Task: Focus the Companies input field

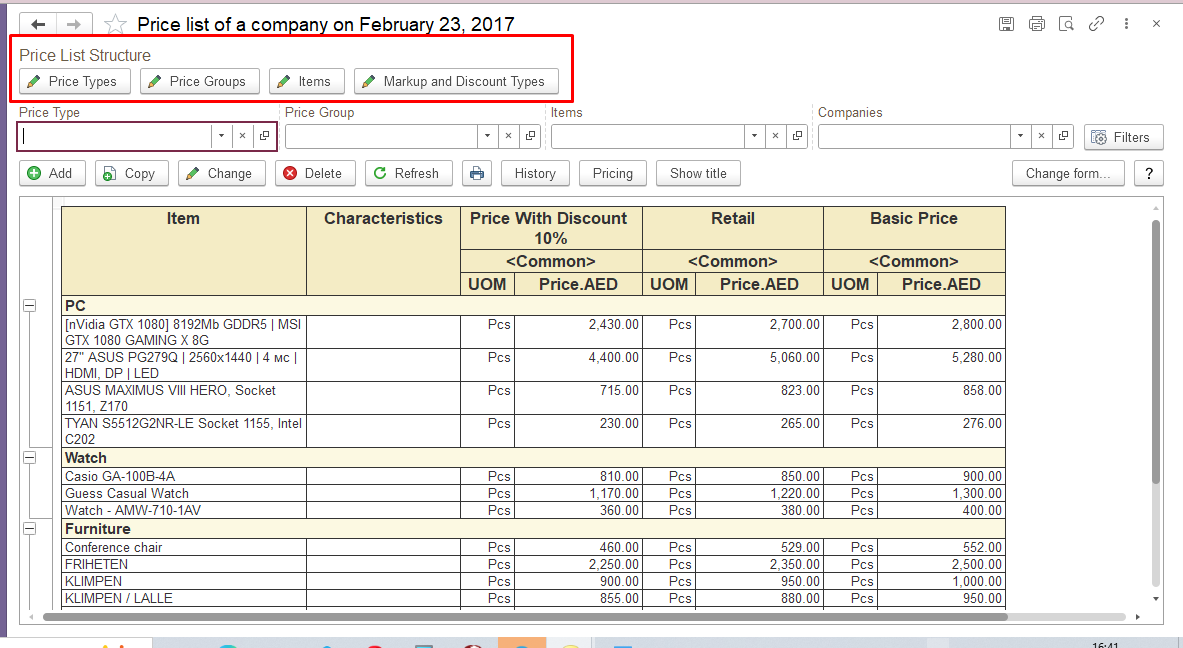Action: (x=914, y=137)
